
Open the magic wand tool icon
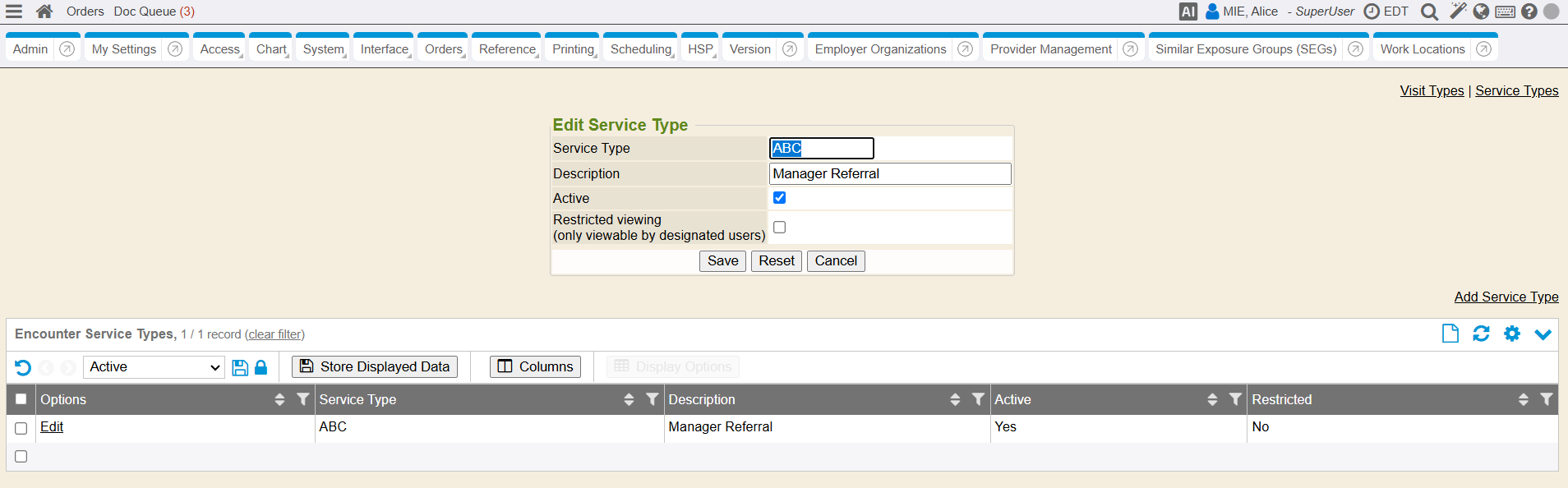(x=1458, y=11)
